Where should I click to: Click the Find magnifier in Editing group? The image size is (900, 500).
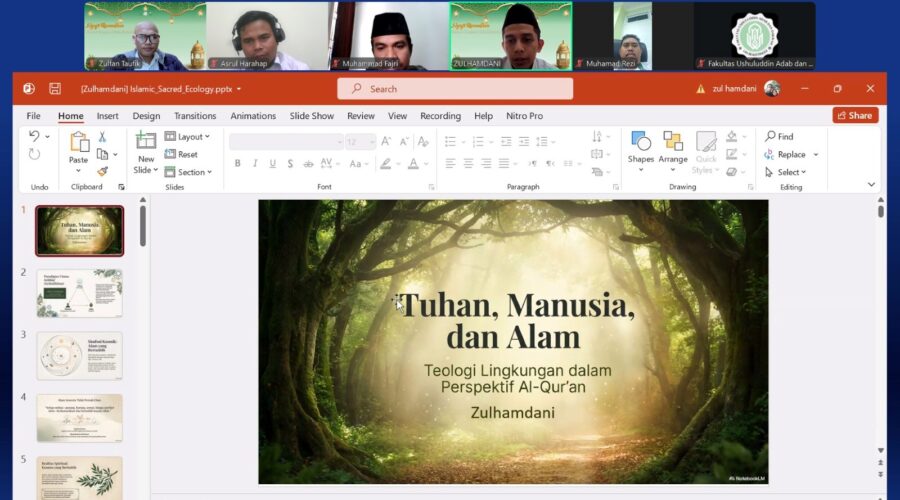pos(779,137)
